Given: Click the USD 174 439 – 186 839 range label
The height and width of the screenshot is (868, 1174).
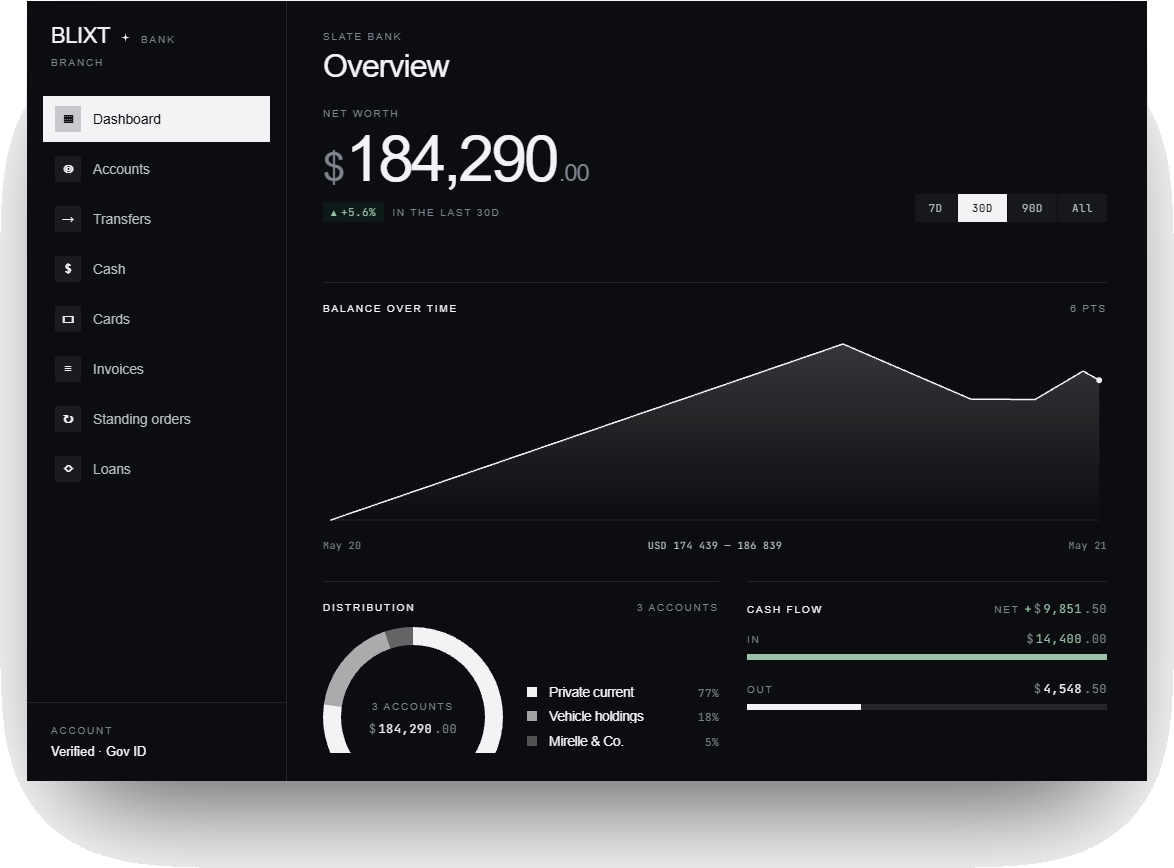Looking at the screenshot, I should coord(714,545).
